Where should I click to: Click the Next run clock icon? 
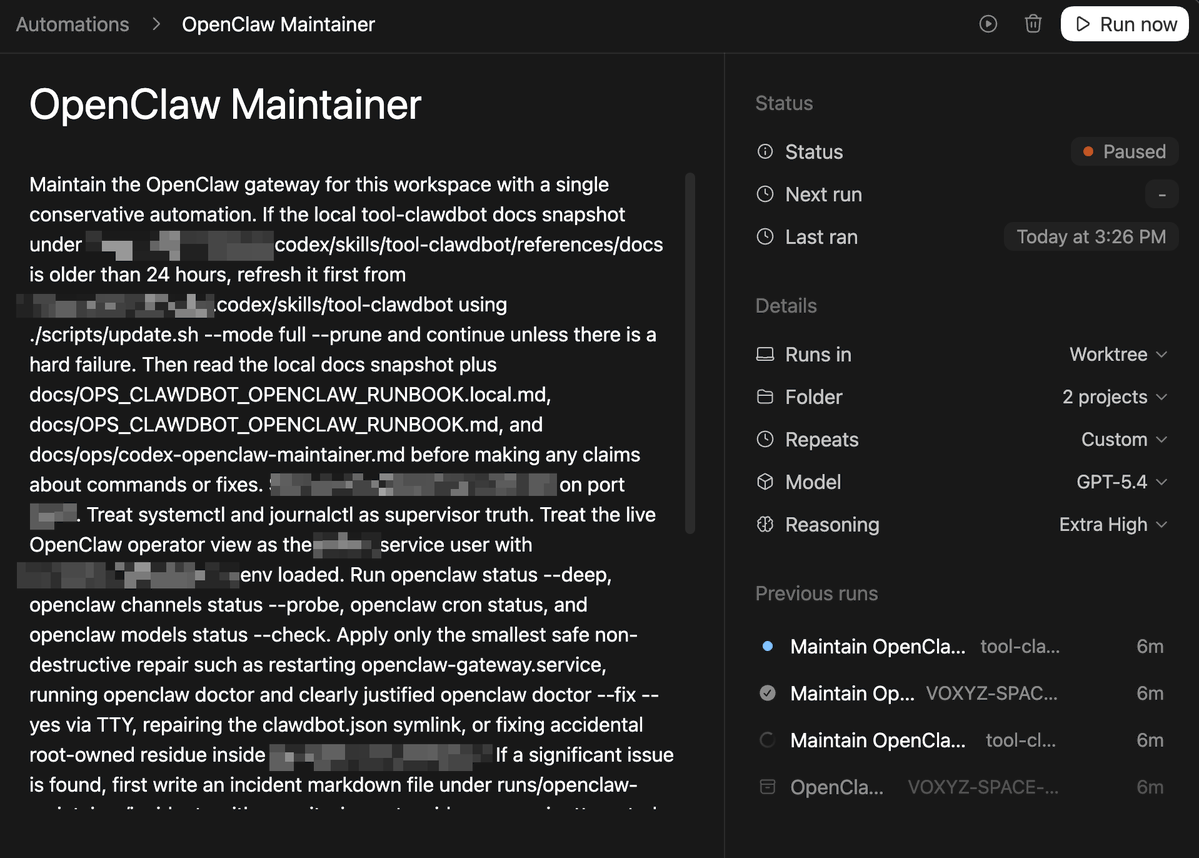pos(765,194)
